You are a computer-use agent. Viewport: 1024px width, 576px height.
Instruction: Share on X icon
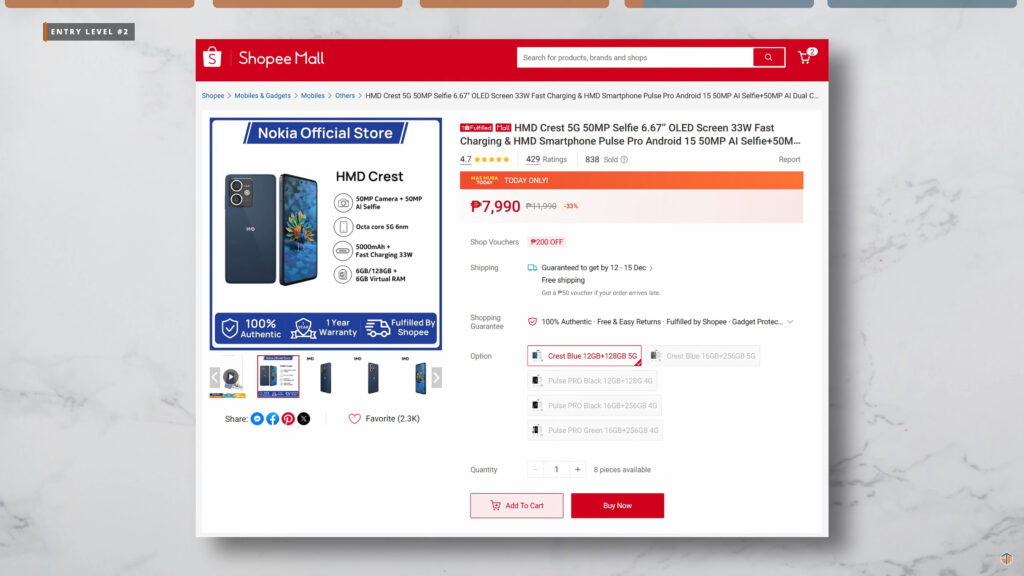pyautogui.click(x=304, y=419)
